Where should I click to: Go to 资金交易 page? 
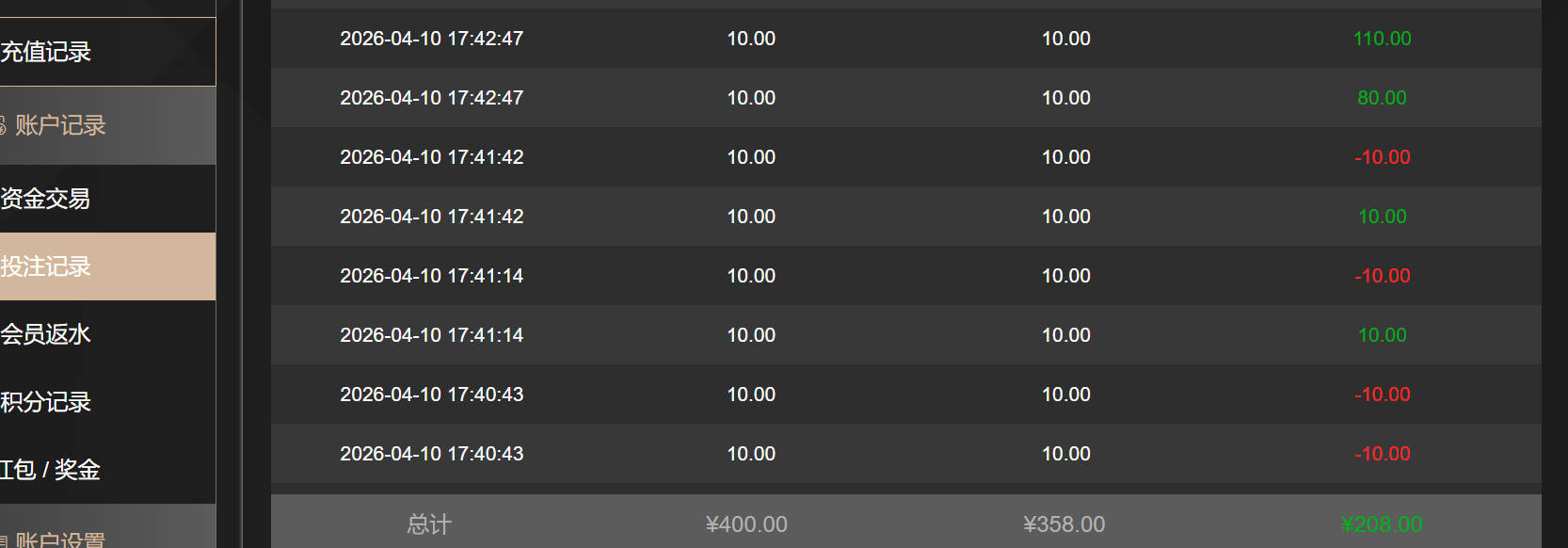coord(47,199)
